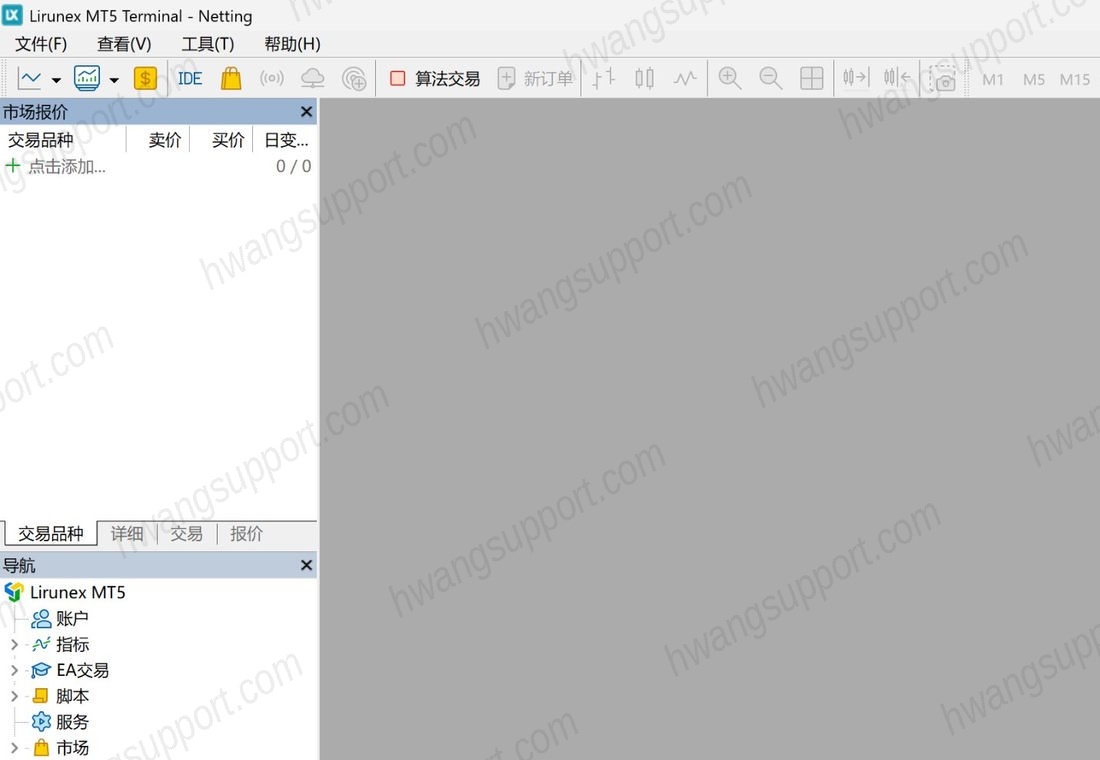Expand the 市场 tree node
1100x760 pixels.
(13, 748)
